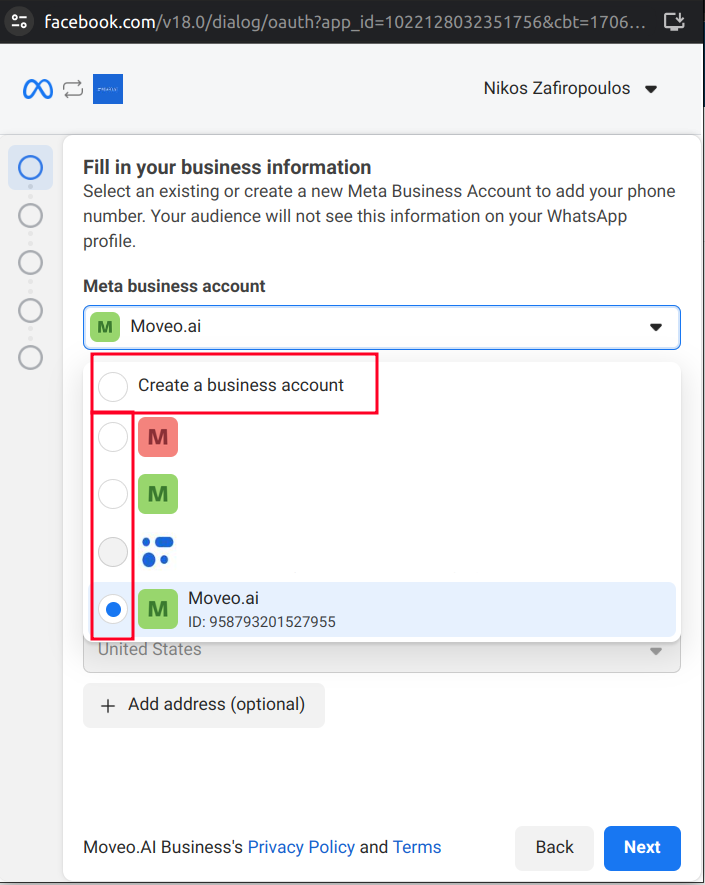Click the Back button
The image size is (705, 885).
(554, 847)
